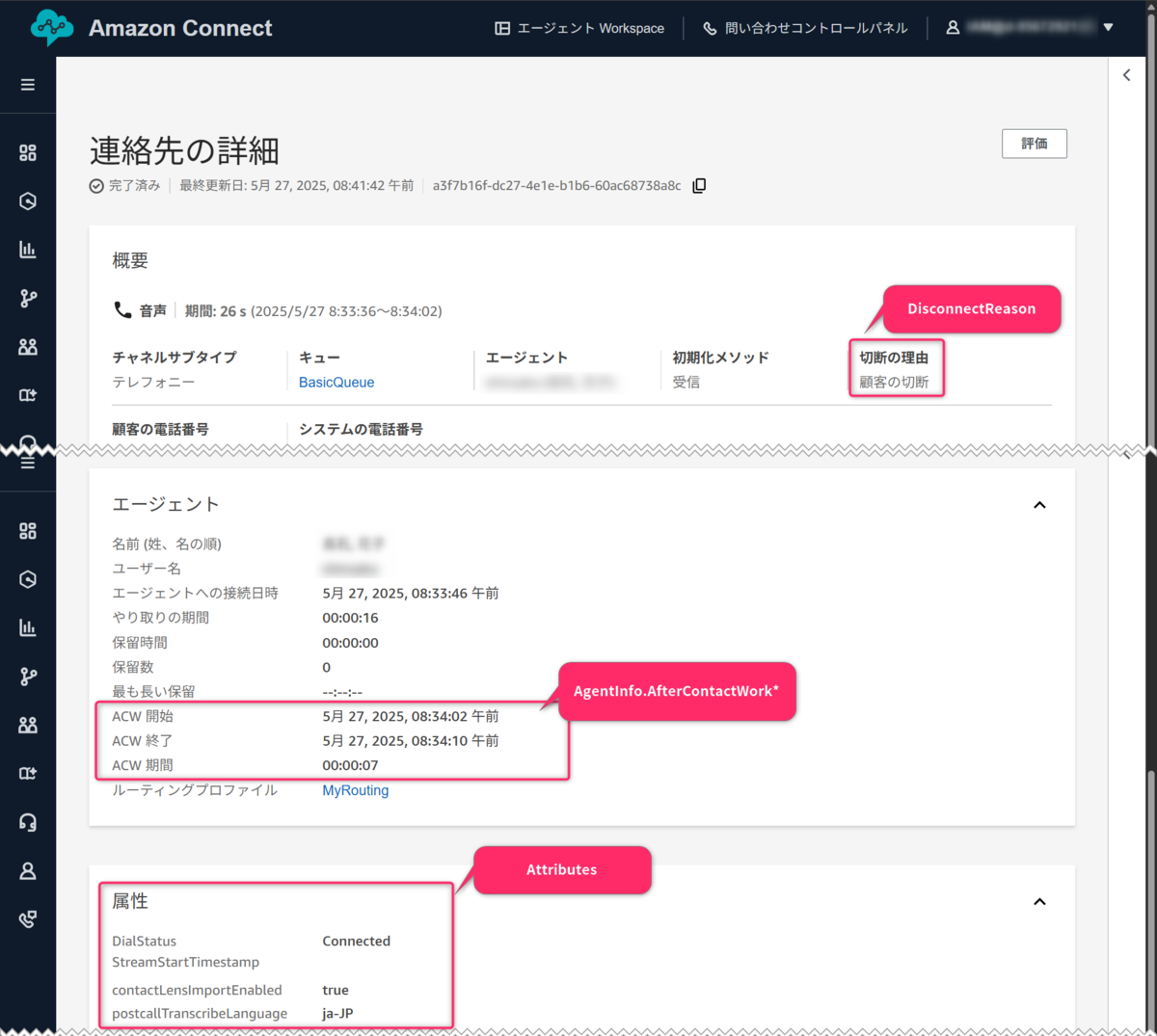Copy the contact ID with the copy icon
Viewport: 1157px width, 1036px height.
699,186
